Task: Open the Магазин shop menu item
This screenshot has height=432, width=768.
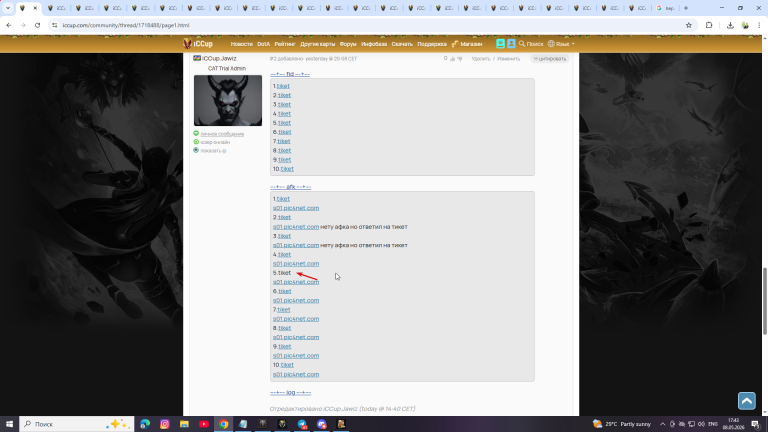Action: point(467,44)
